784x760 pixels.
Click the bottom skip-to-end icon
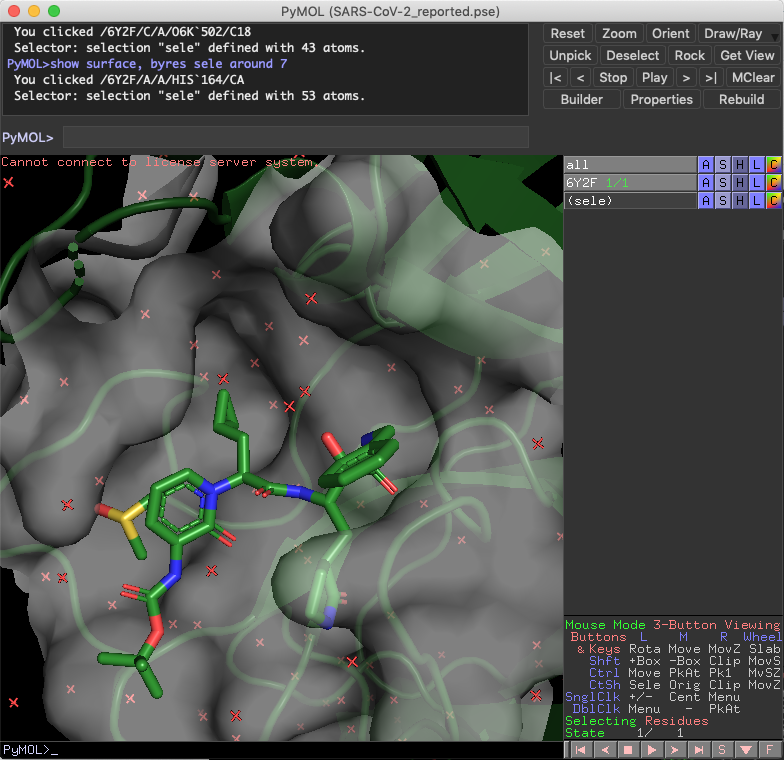click(x=698, y=750)
